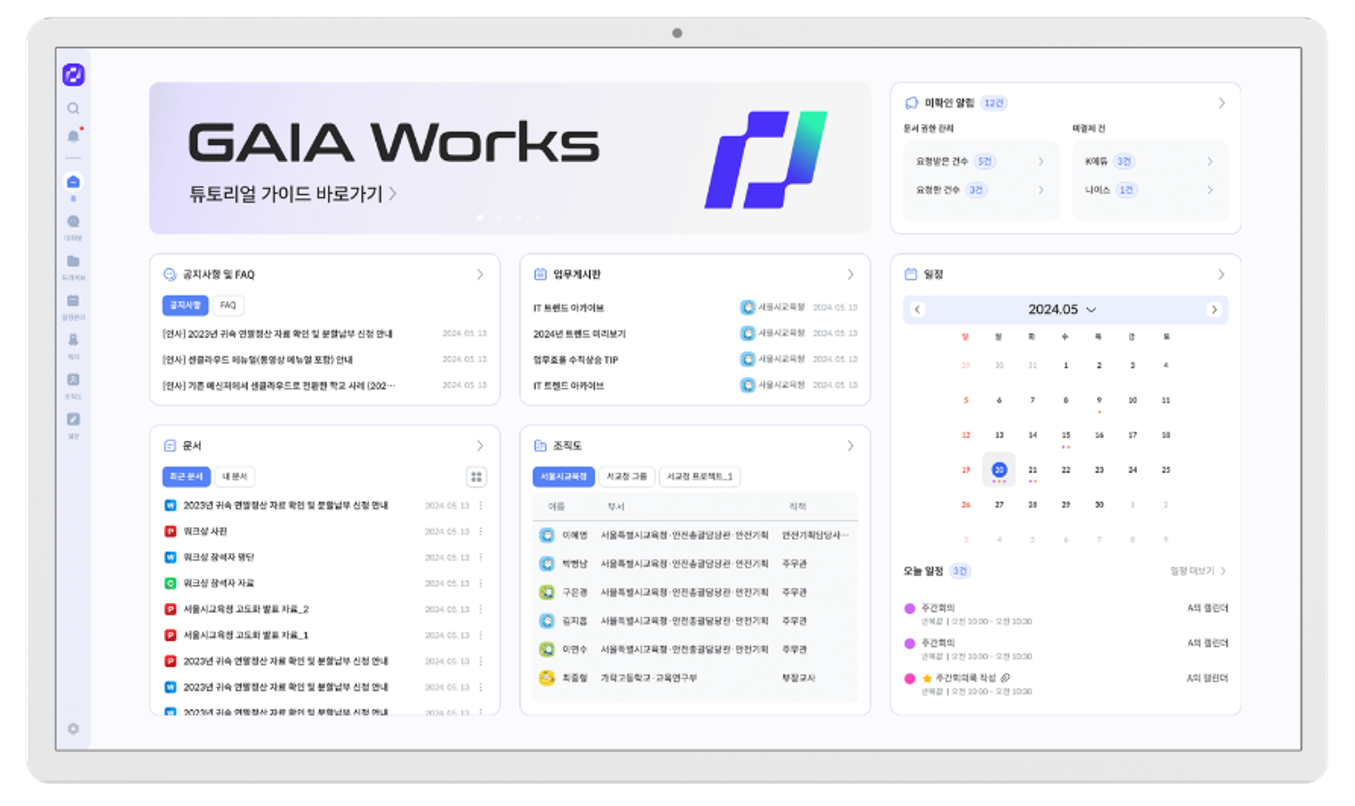
Task: Click 구은경 green avatar in organization chart
Action: [547, 592]
